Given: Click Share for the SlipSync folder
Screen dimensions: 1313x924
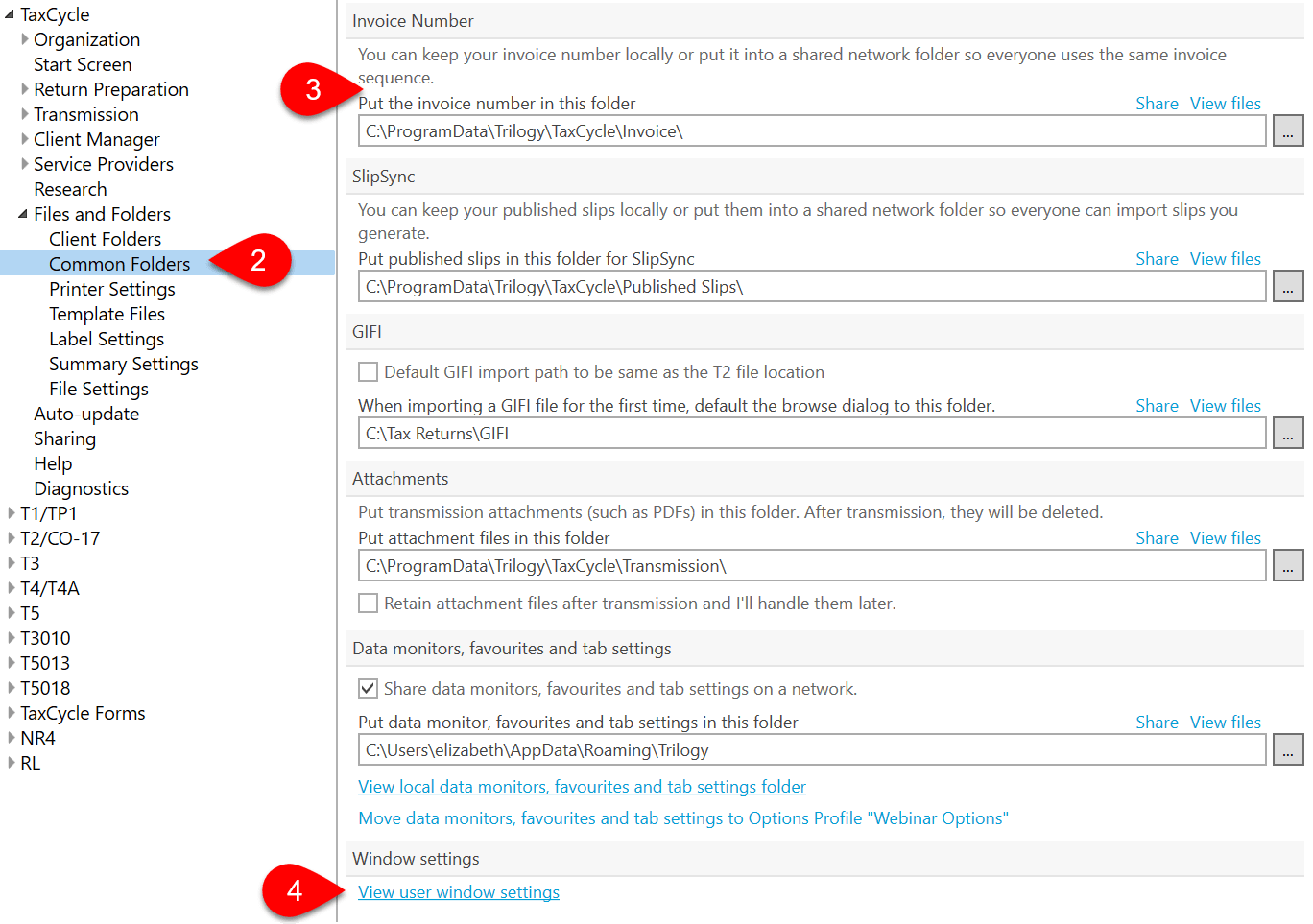Looking at the screenshot, I should [1157, 258].
